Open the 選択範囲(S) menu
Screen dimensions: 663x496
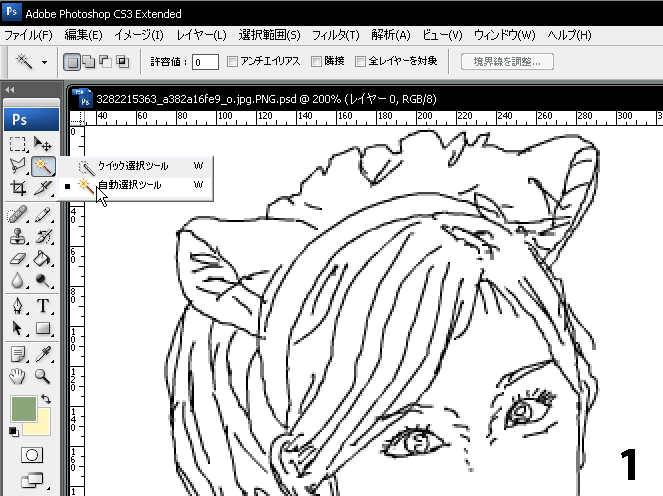point(269,35)
